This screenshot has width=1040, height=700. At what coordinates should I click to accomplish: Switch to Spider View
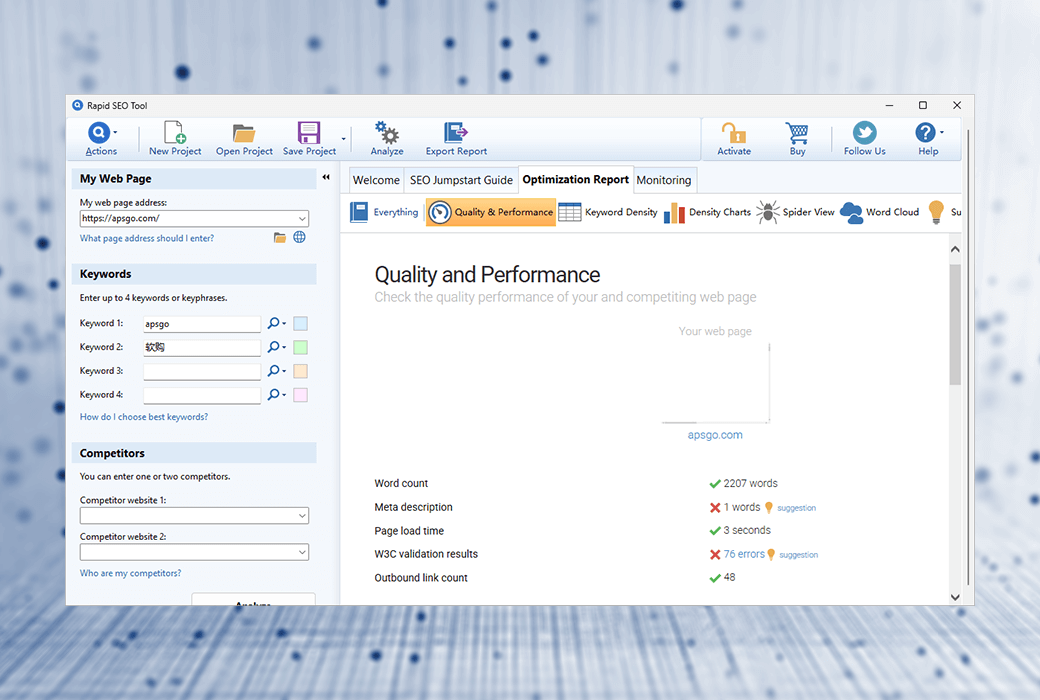tap(795, 212)
